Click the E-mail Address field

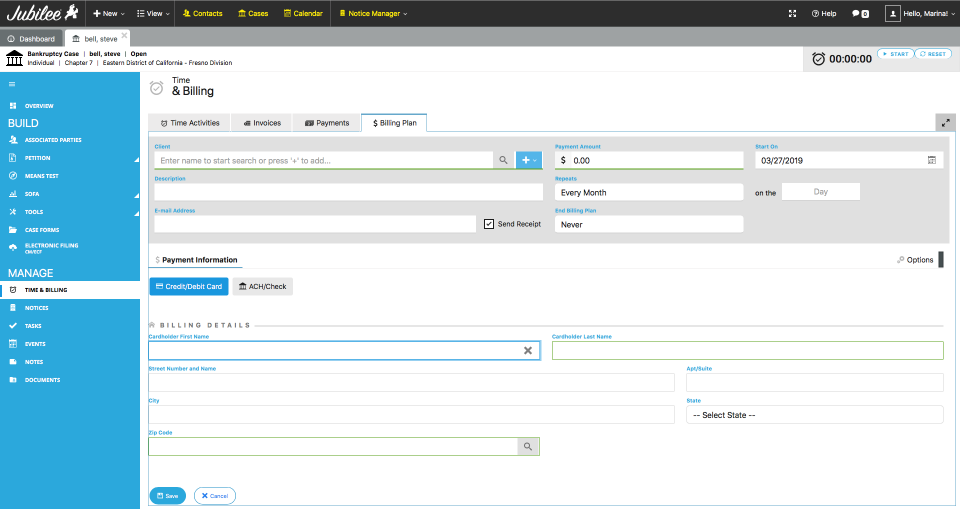(x=315, y=224)
